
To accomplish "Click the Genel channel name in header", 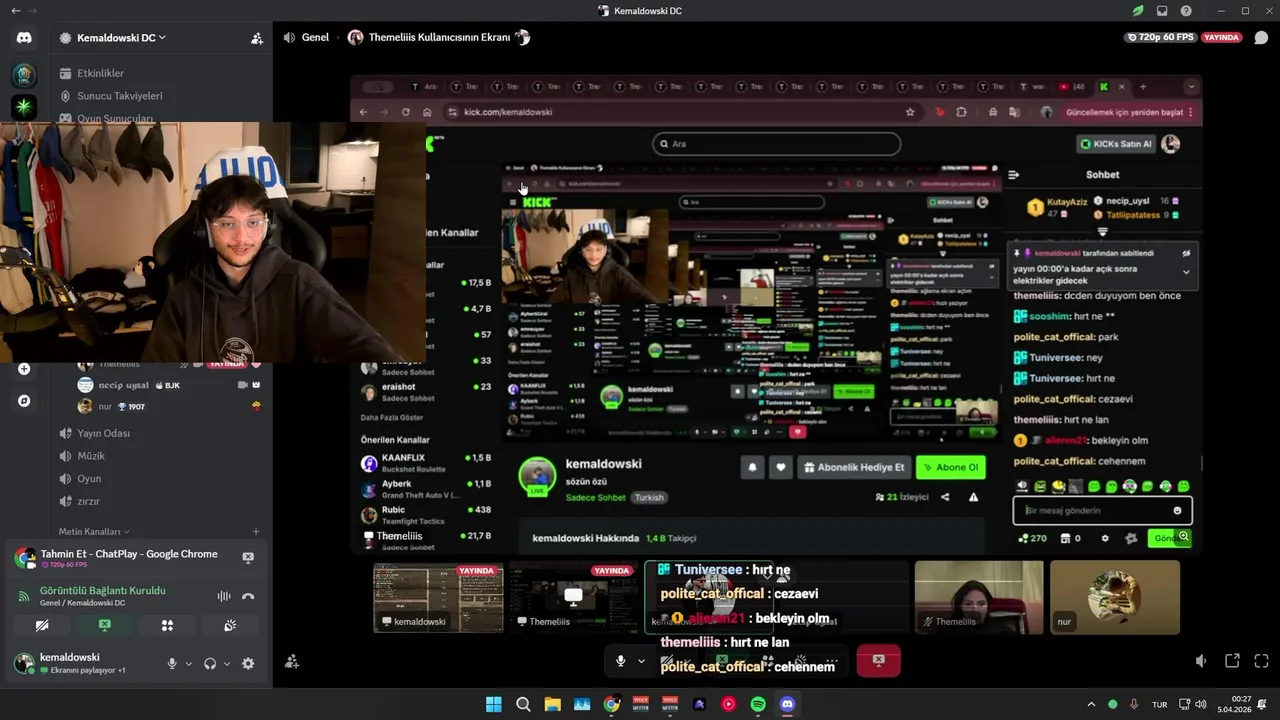I will (x=315, y=38).
